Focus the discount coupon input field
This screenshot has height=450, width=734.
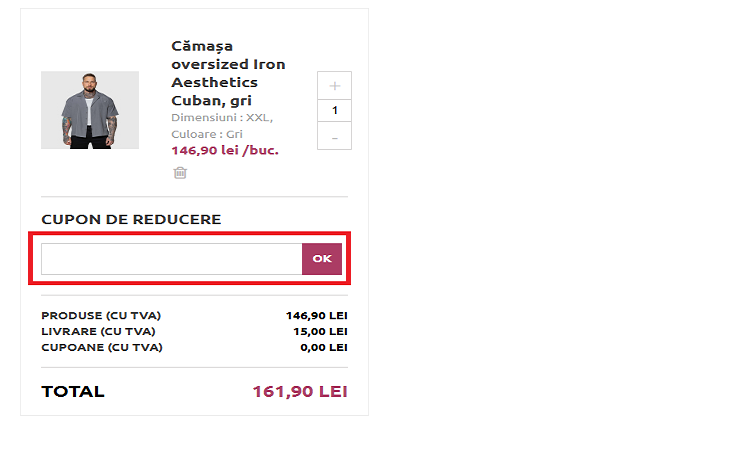(171, 259)
